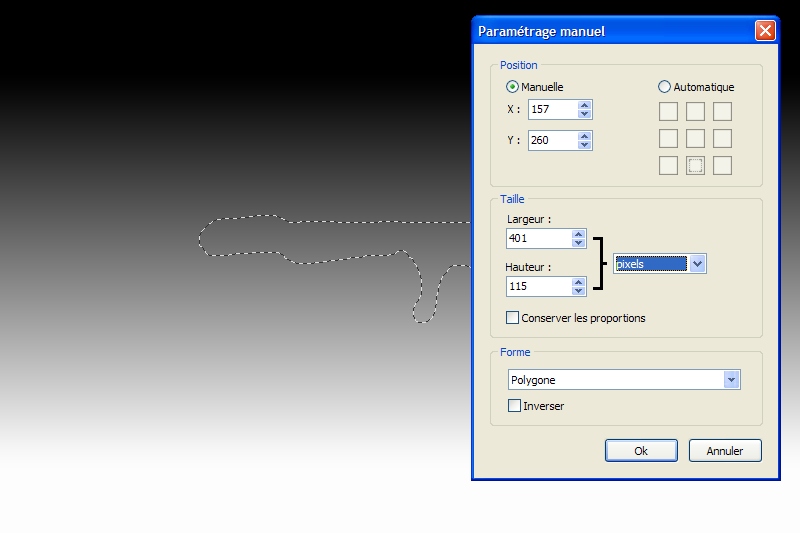
Task: Select the Manuelle position radio button
Action: [x=512, y=87]
